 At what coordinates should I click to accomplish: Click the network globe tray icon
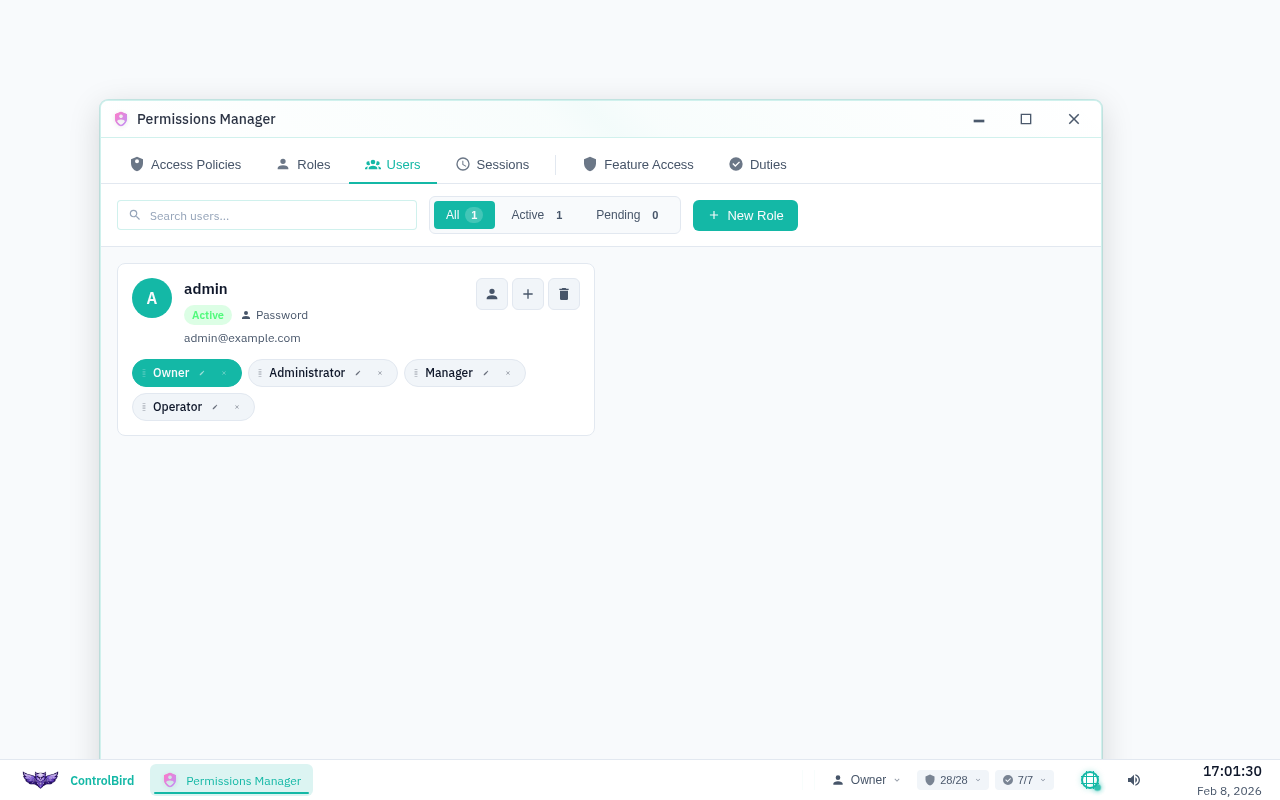pyautogui.click(x=1090, y=780)
